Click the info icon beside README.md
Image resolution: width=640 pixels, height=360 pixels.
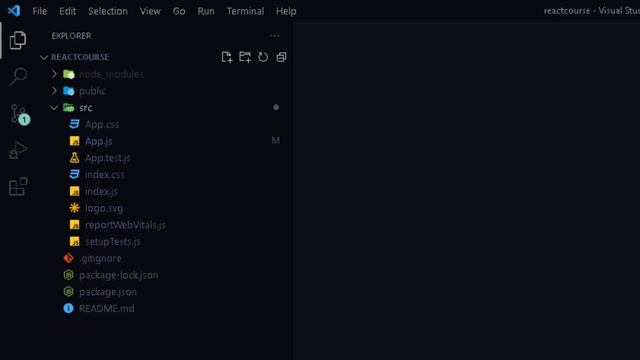(68, 308)
